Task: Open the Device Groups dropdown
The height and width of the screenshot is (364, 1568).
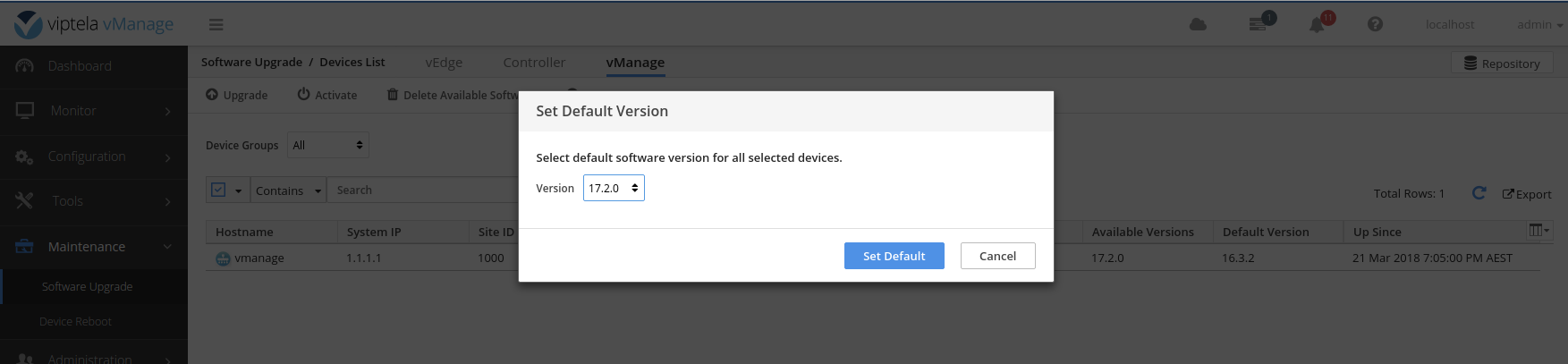Action: [327, 145]
